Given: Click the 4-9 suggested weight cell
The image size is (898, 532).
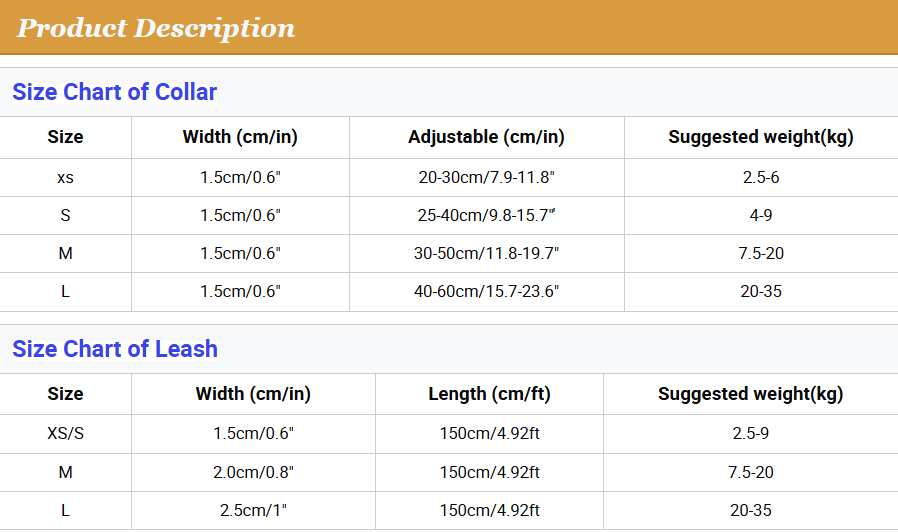Looking at the screenshot, I should point(760,215).
